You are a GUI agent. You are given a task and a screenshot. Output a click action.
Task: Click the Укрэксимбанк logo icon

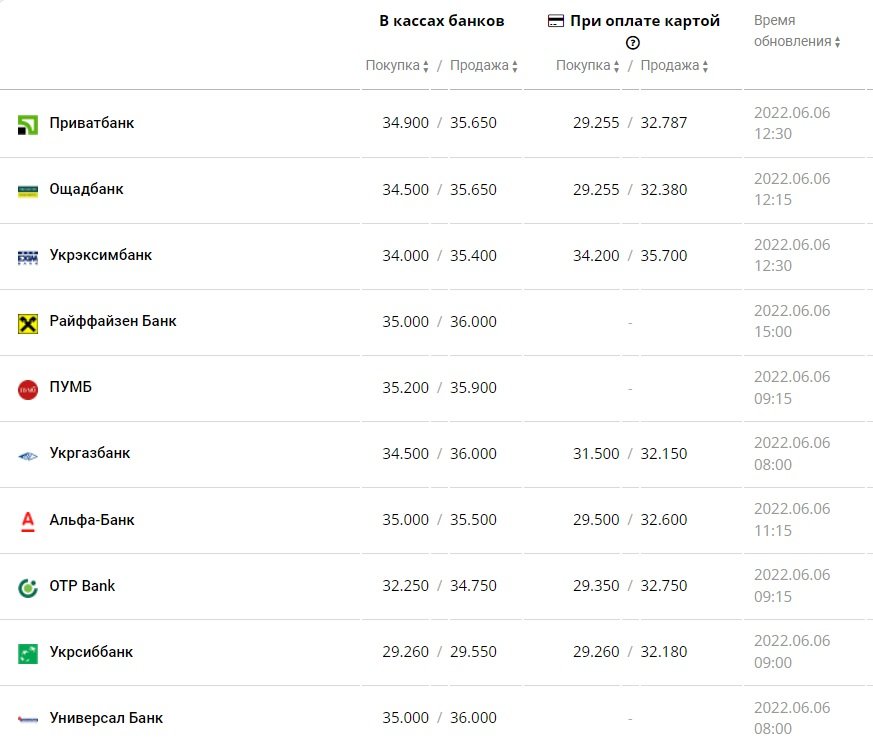28,257
